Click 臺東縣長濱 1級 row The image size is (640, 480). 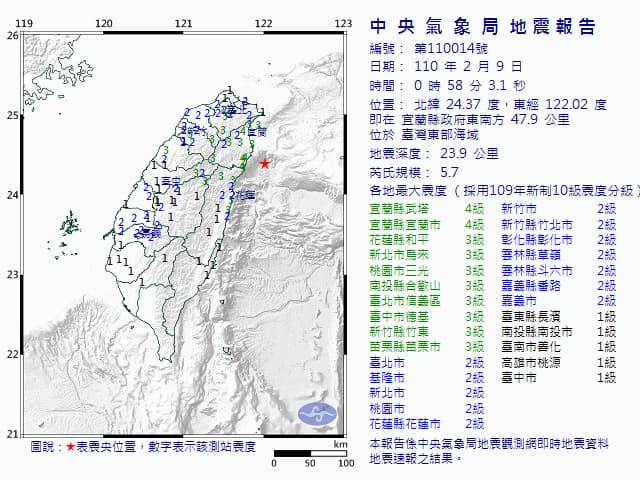(x=559, y=317)
